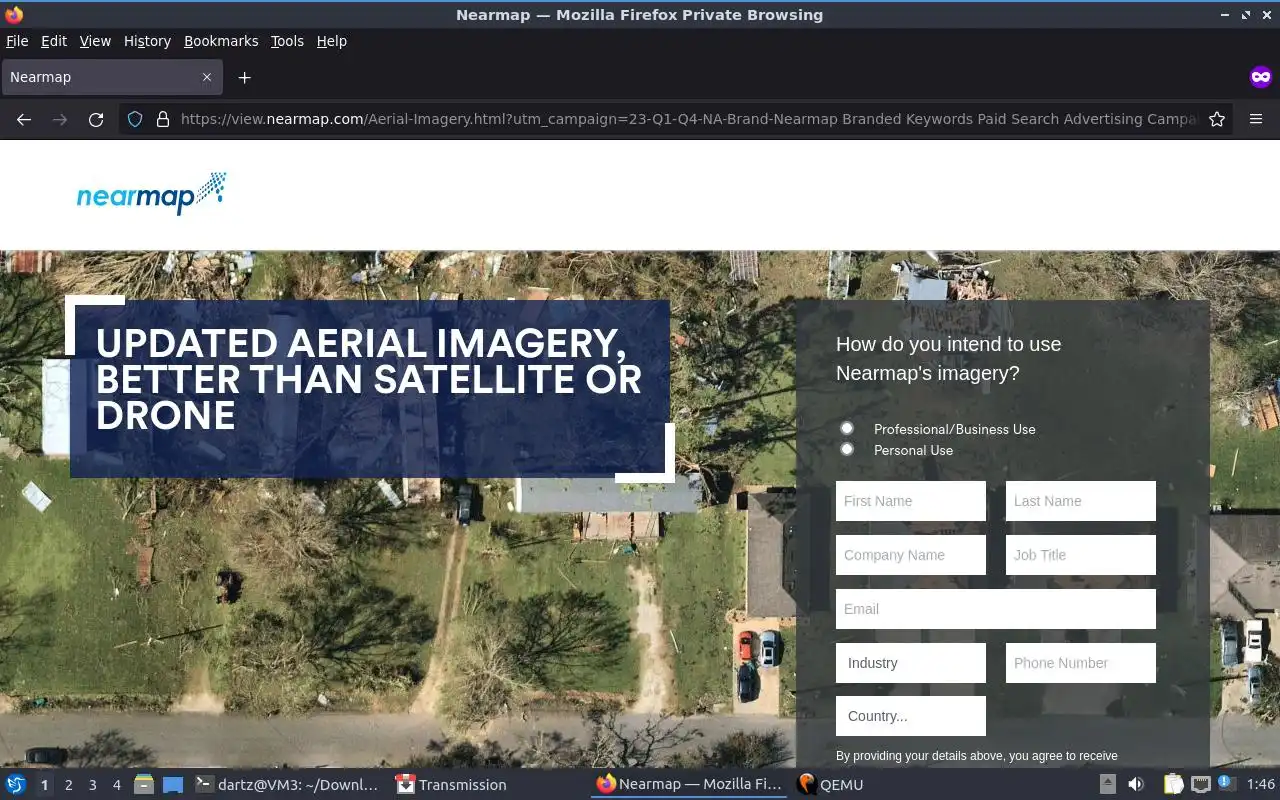
Task: Click 'By providing your details above' text
Action: (976, 756)
